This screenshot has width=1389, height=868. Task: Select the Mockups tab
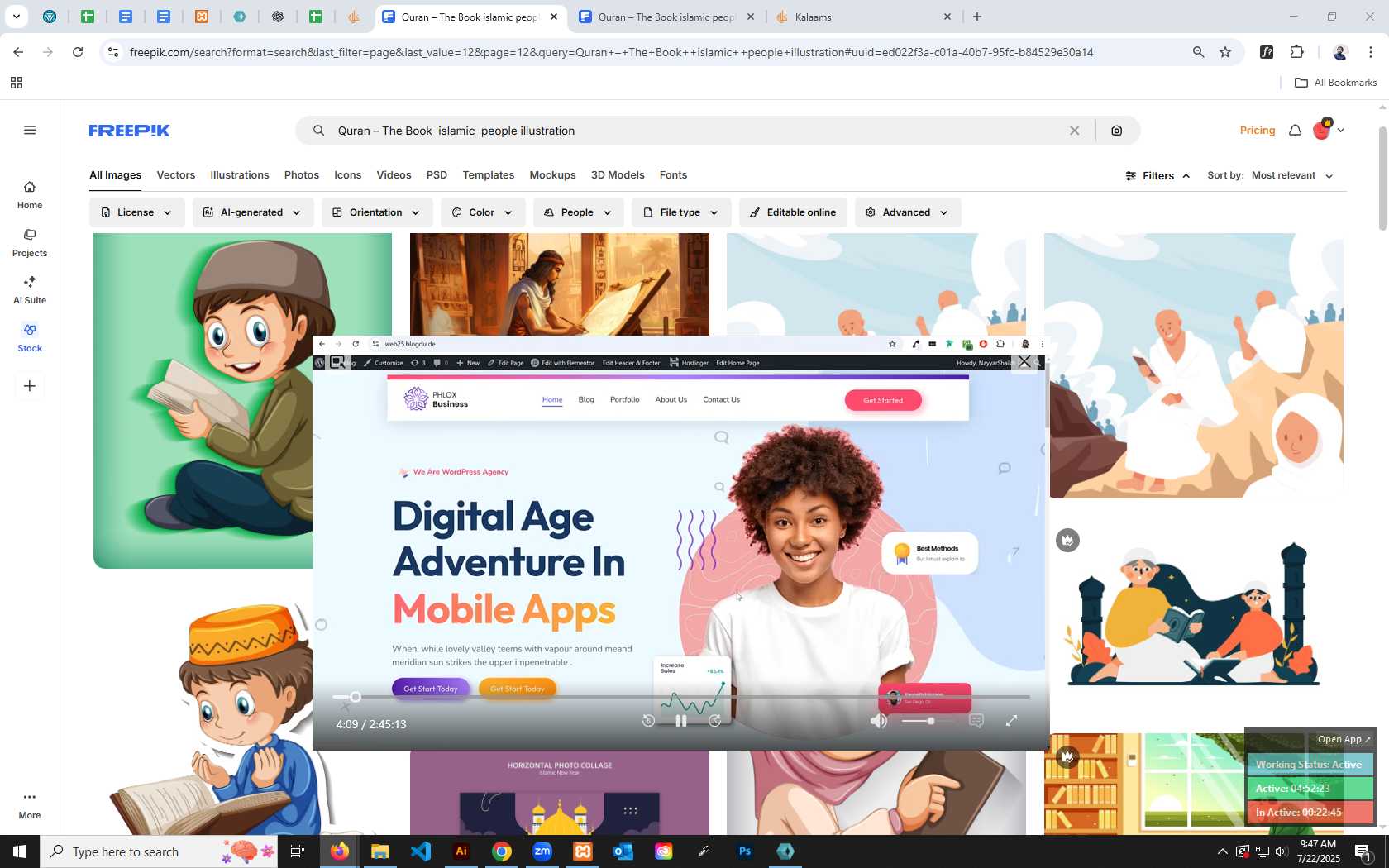click(552, 175)
